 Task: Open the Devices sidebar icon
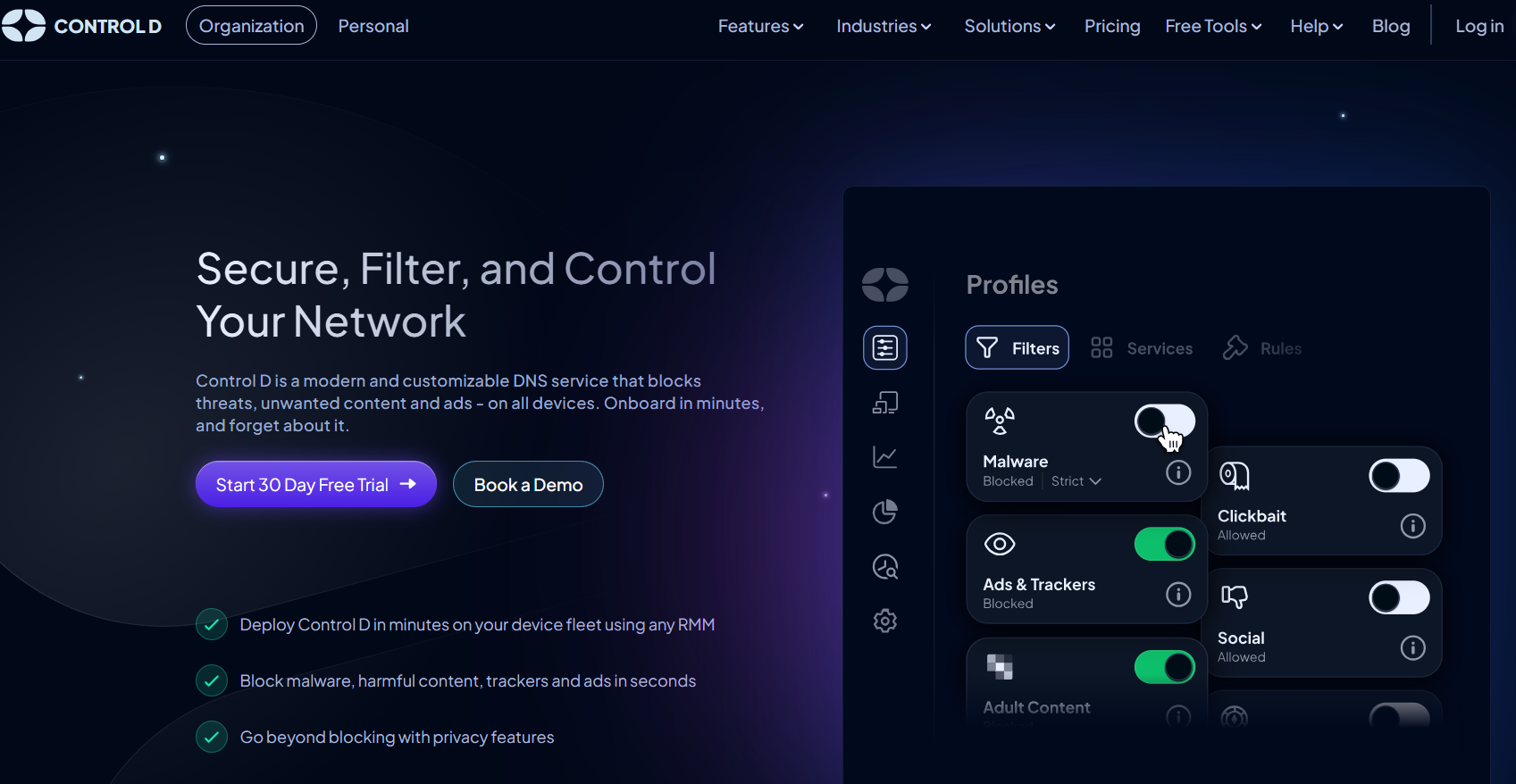click(x=885, y=403)
